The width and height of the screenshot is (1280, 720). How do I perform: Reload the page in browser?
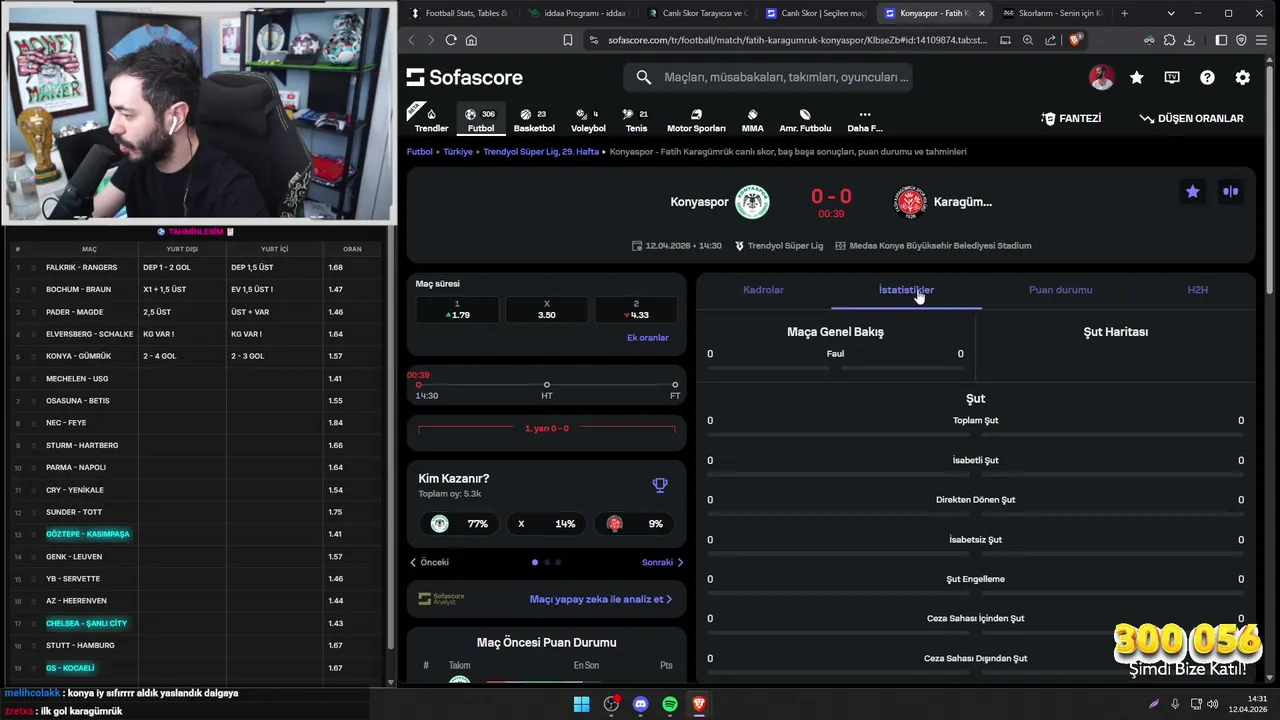(451, 40)
